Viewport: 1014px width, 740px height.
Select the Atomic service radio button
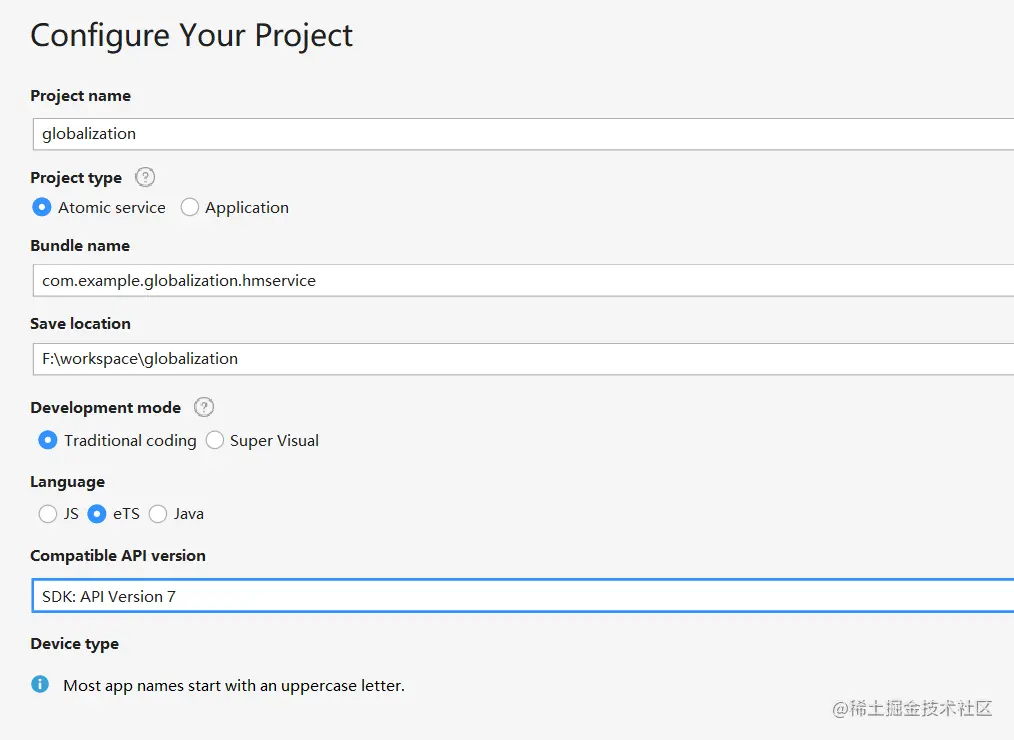[x=42, y=207]
